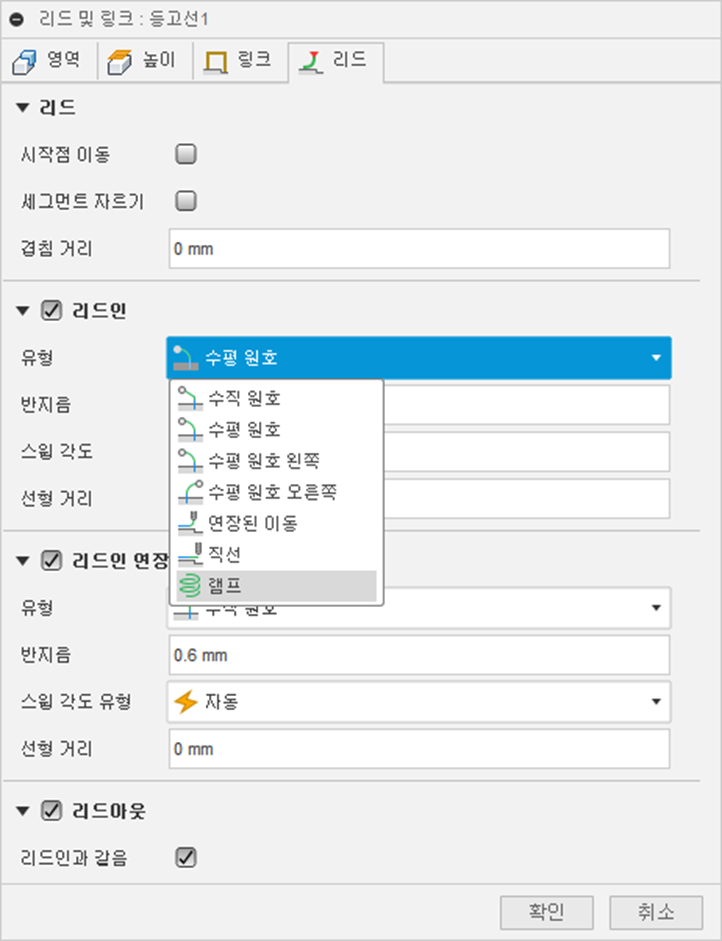Close the 수평 원호 유형 dropdown
Image resolution: width=722 pixels, height=941 pixels.
tap(419, 358)
